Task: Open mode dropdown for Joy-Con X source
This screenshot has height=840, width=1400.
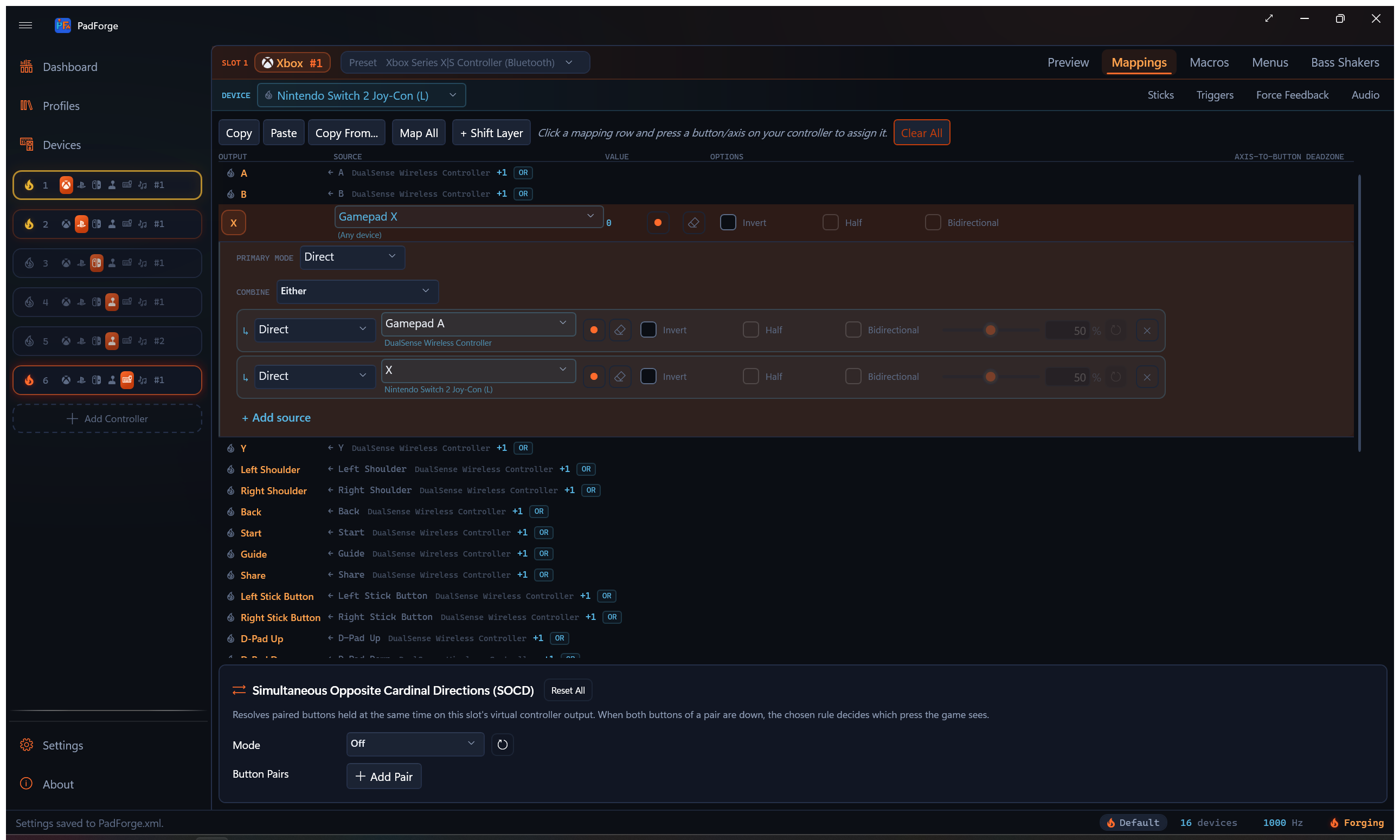Action: 314,377
